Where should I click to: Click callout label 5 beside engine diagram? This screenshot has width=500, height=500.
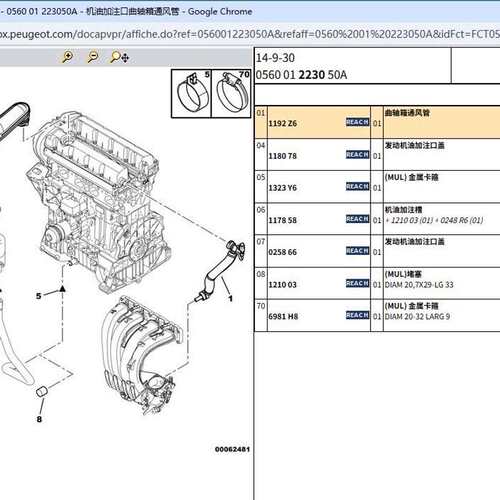39,296
